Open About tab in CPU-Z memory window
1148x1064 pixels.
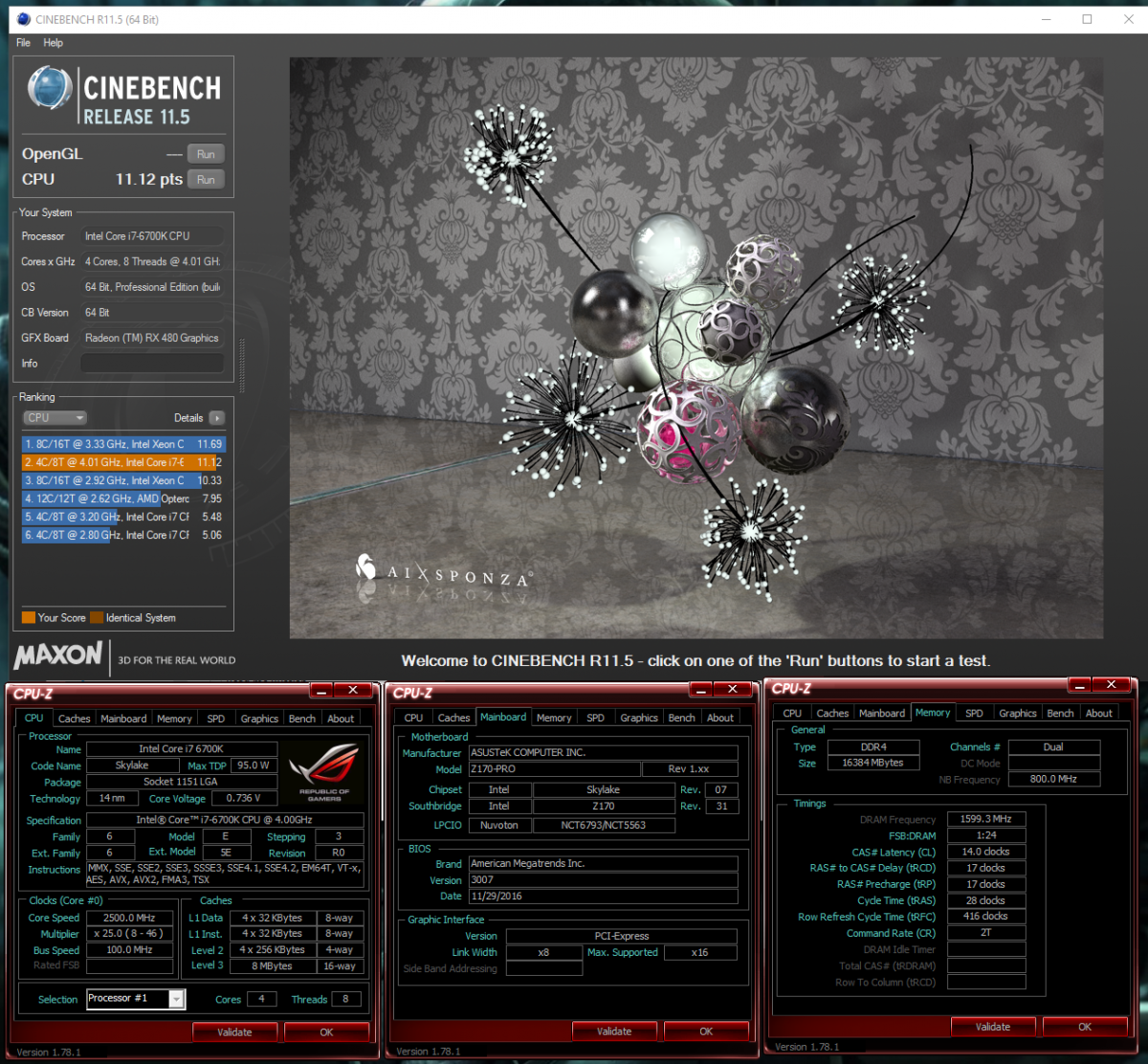pos(1099,713)
